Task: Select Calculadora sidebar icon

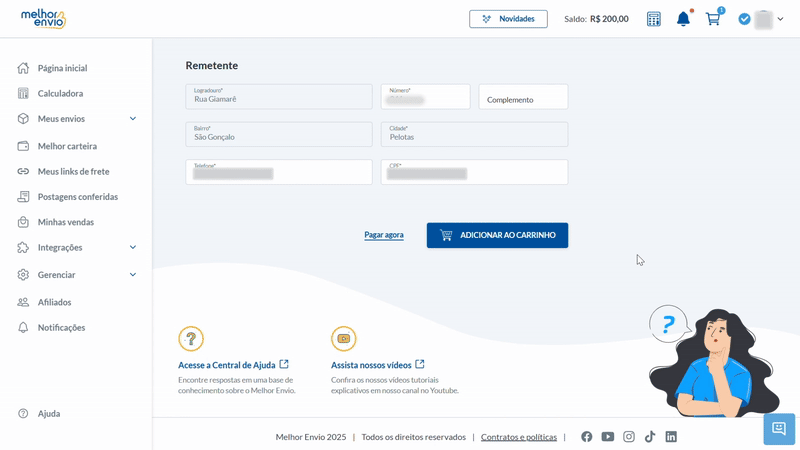Action: 23,93
